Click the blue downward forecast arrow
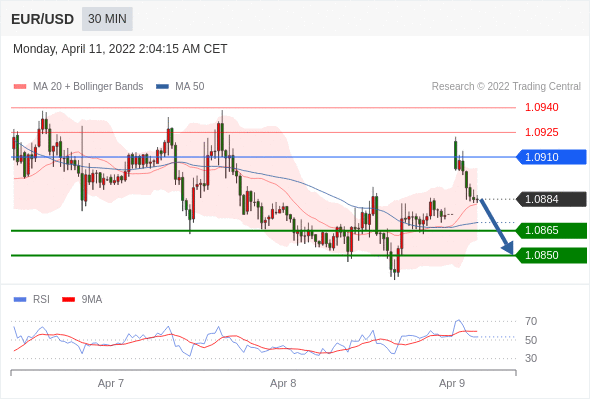Image resolution: width=590 pixels, height=400 pixels. click(x=497, y=227)
